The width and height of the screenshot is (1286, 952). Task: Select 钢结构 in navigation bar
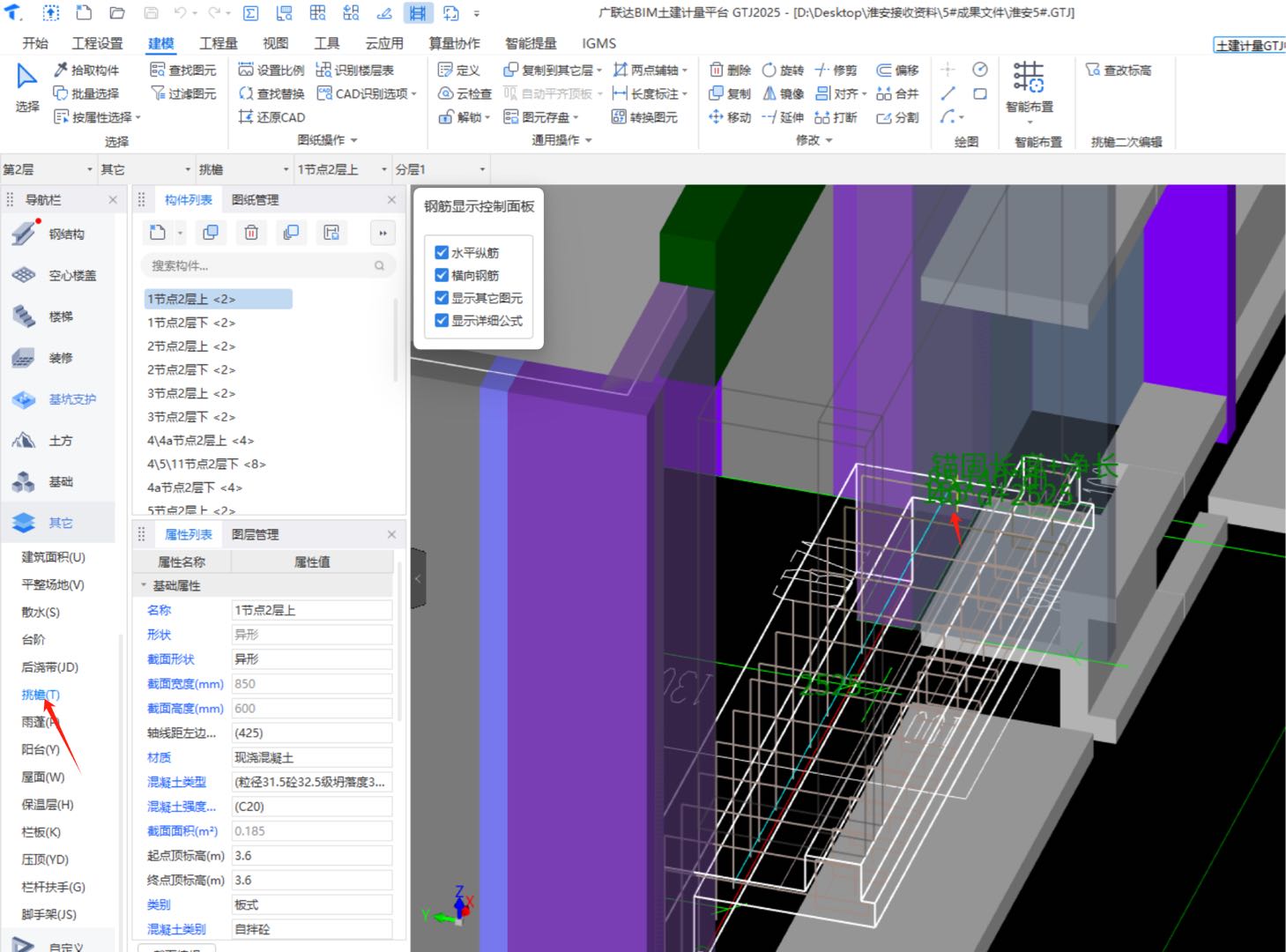click(x=58, y=234)
